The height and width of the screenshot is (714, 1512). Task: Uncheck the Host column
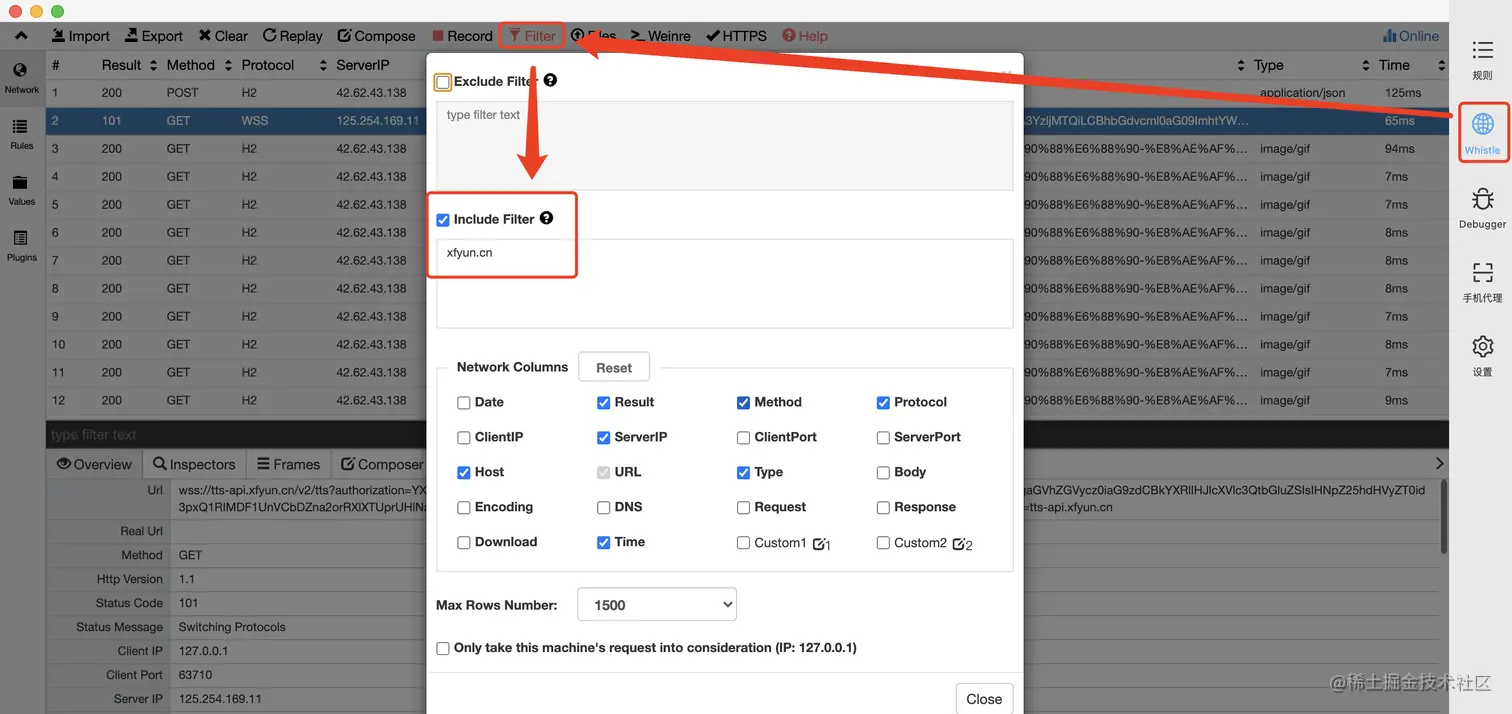(x=464, y=473)
